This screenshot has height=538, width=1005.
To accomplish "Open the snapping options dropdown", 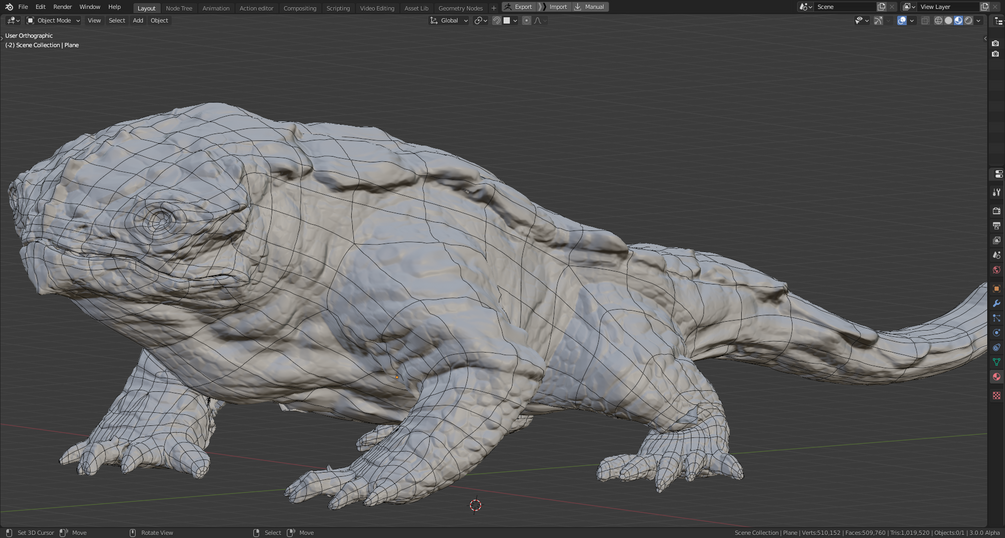I will tap(510, 21).
